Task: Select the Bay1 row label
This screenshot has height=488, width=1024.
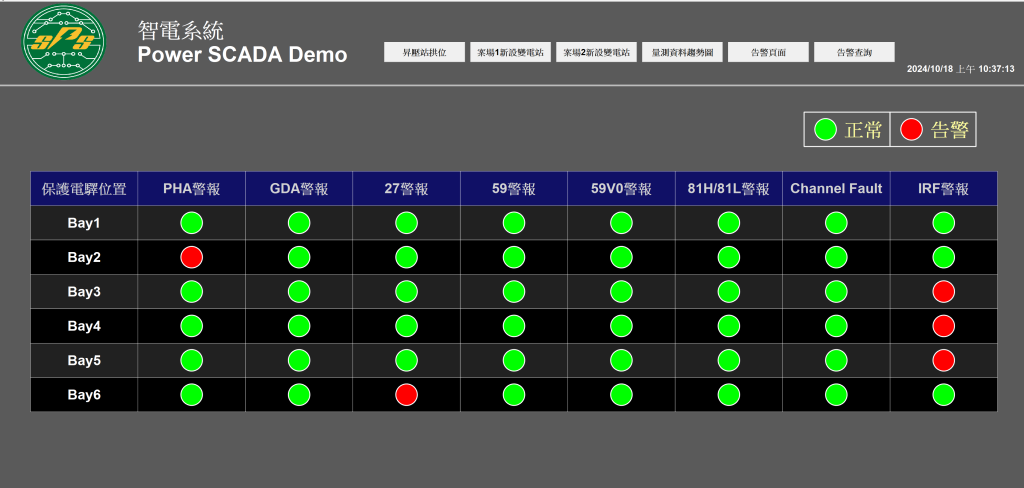Action: pos(84,223)
